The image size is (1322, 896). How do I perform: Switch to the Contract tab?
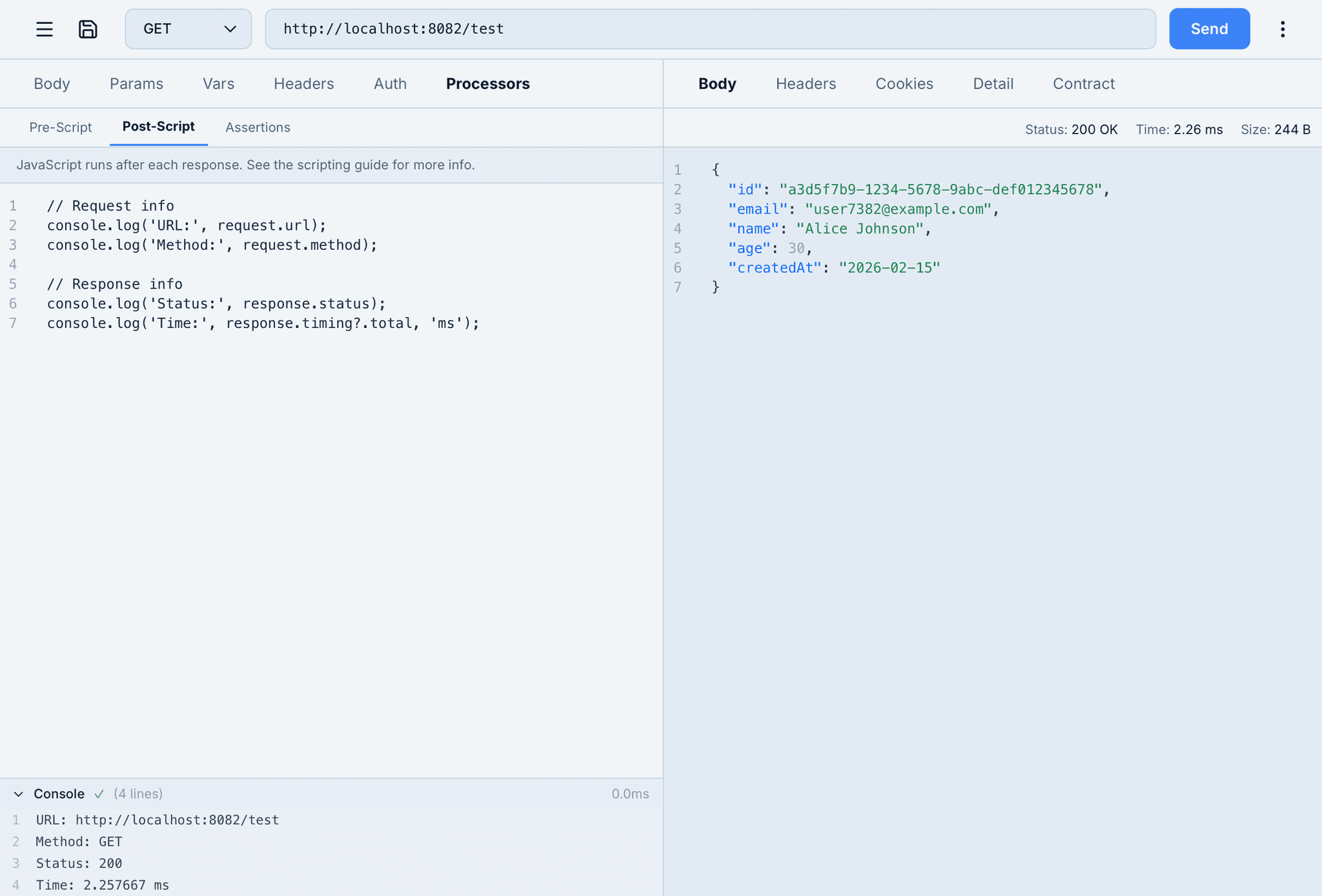pos(1083,84)
